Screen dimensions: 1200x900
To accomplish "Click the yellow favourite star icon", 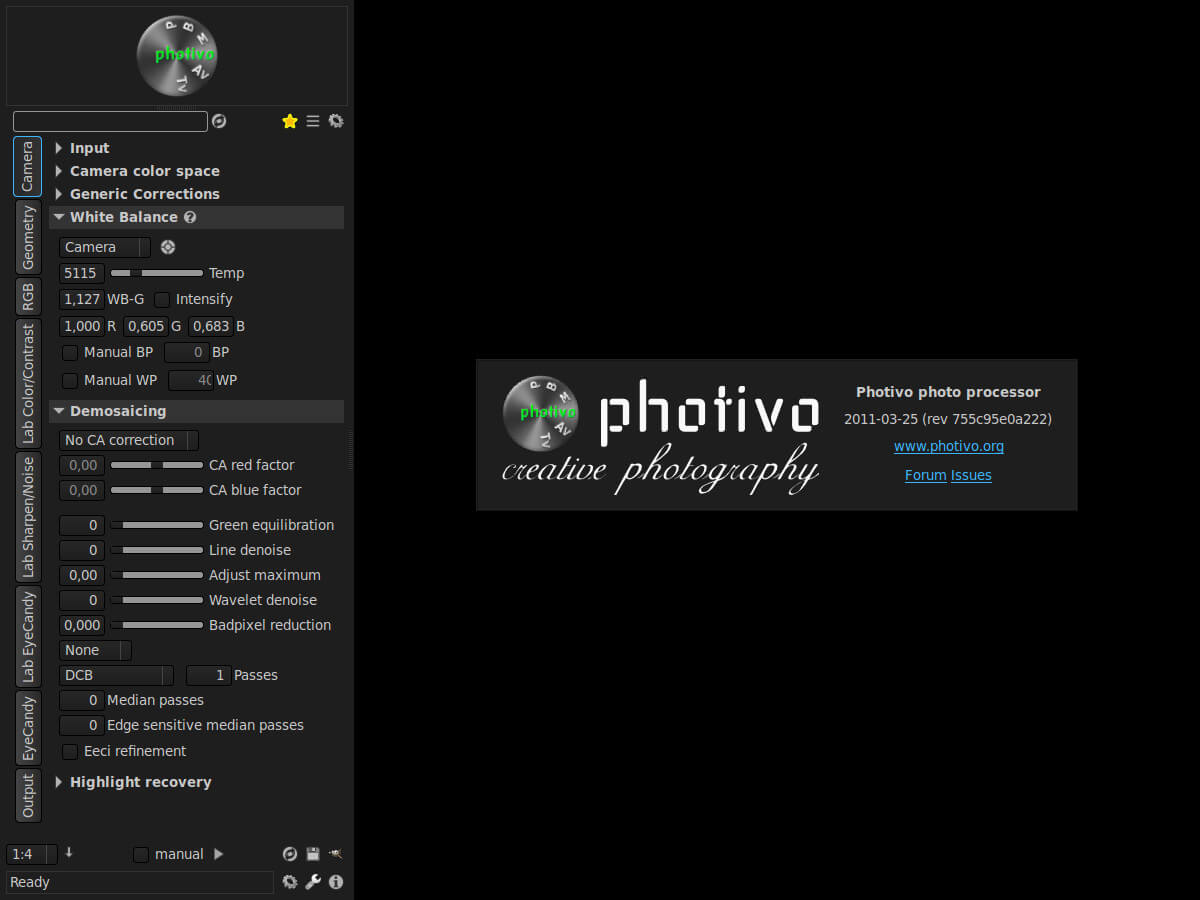I will click(290, 121).
